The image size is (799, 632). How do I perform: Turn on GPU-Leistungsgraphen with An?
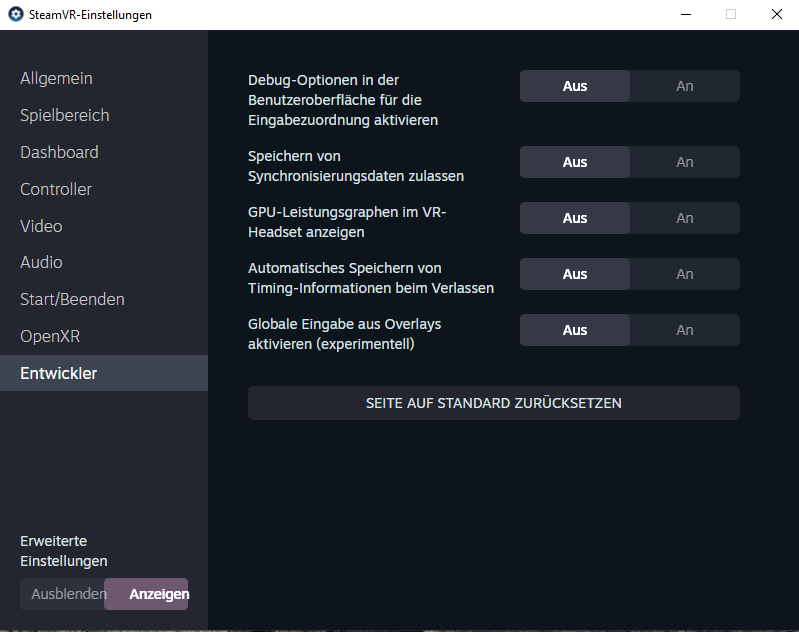pyautogui.click(x=685, y=218)
